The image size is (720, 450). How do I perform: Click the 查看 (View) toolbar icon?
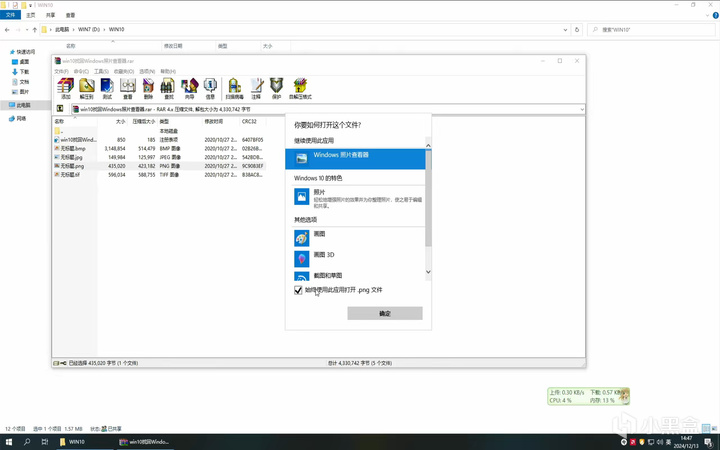click(x=128, y=88)
